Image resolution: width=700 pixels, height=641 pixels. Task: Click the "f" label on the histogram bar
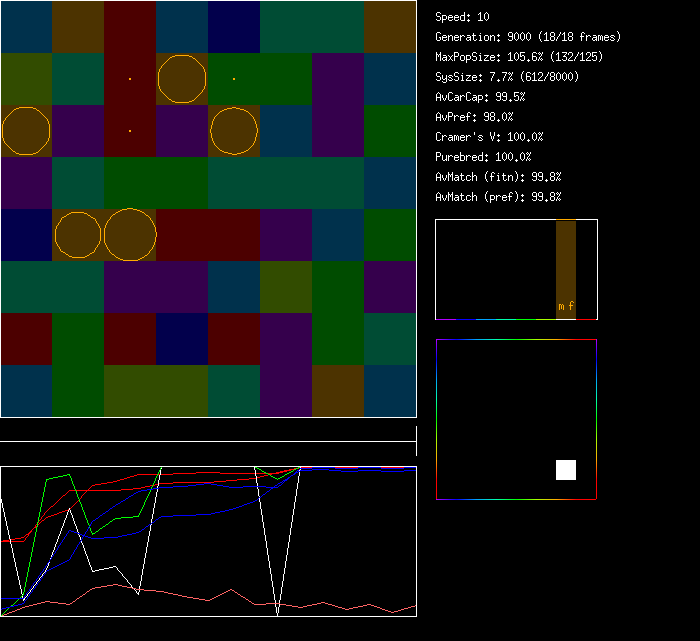pos(571,306)
